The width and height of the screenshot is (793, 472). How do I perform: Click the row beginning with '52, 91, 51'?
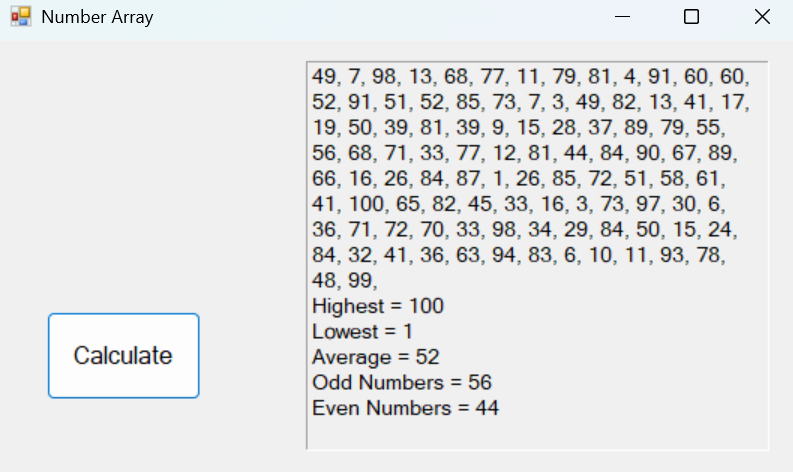coord(530,103)
